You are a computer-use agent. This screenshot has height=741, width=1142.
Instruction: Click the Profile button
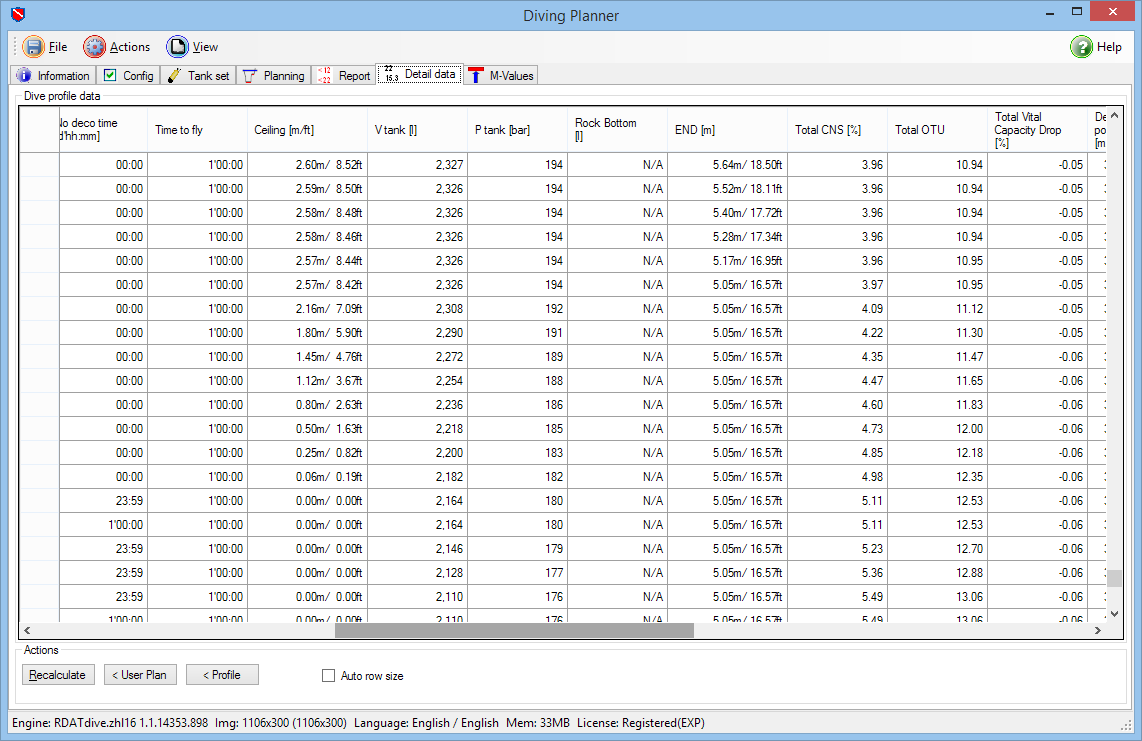pyautogui.click(x=221, y=674)
